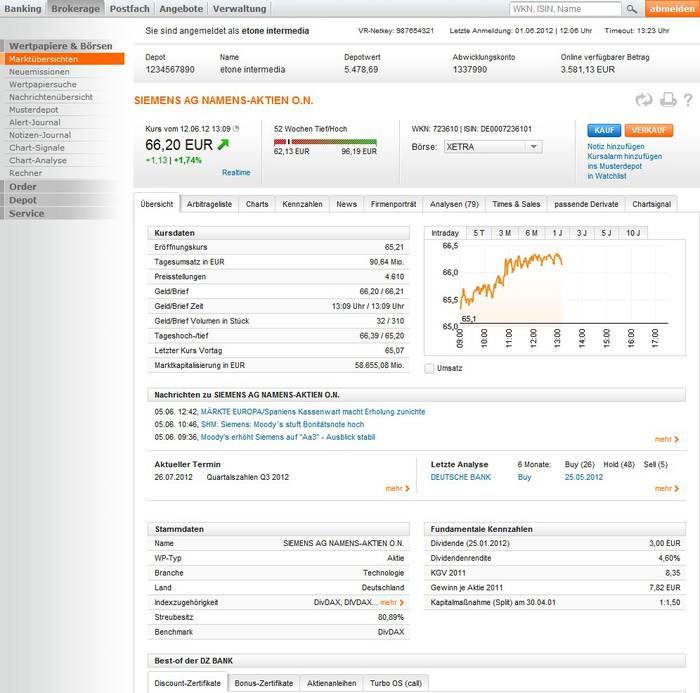Open the Brokerage top menu

(x=75, y=8)
